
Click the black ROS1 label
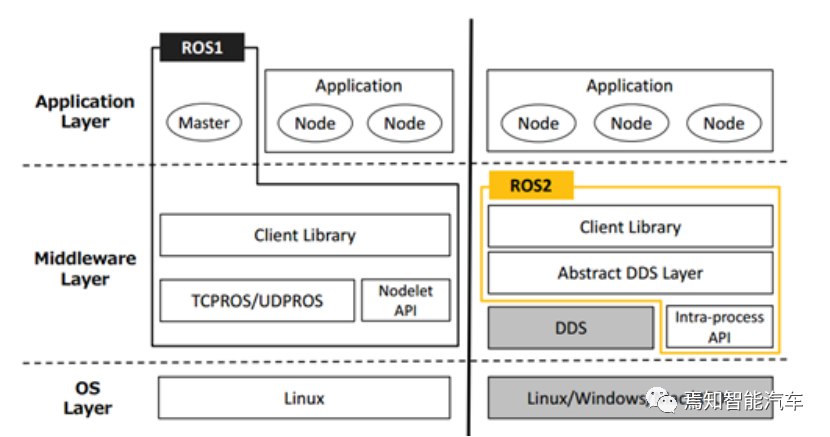point(202,47)
